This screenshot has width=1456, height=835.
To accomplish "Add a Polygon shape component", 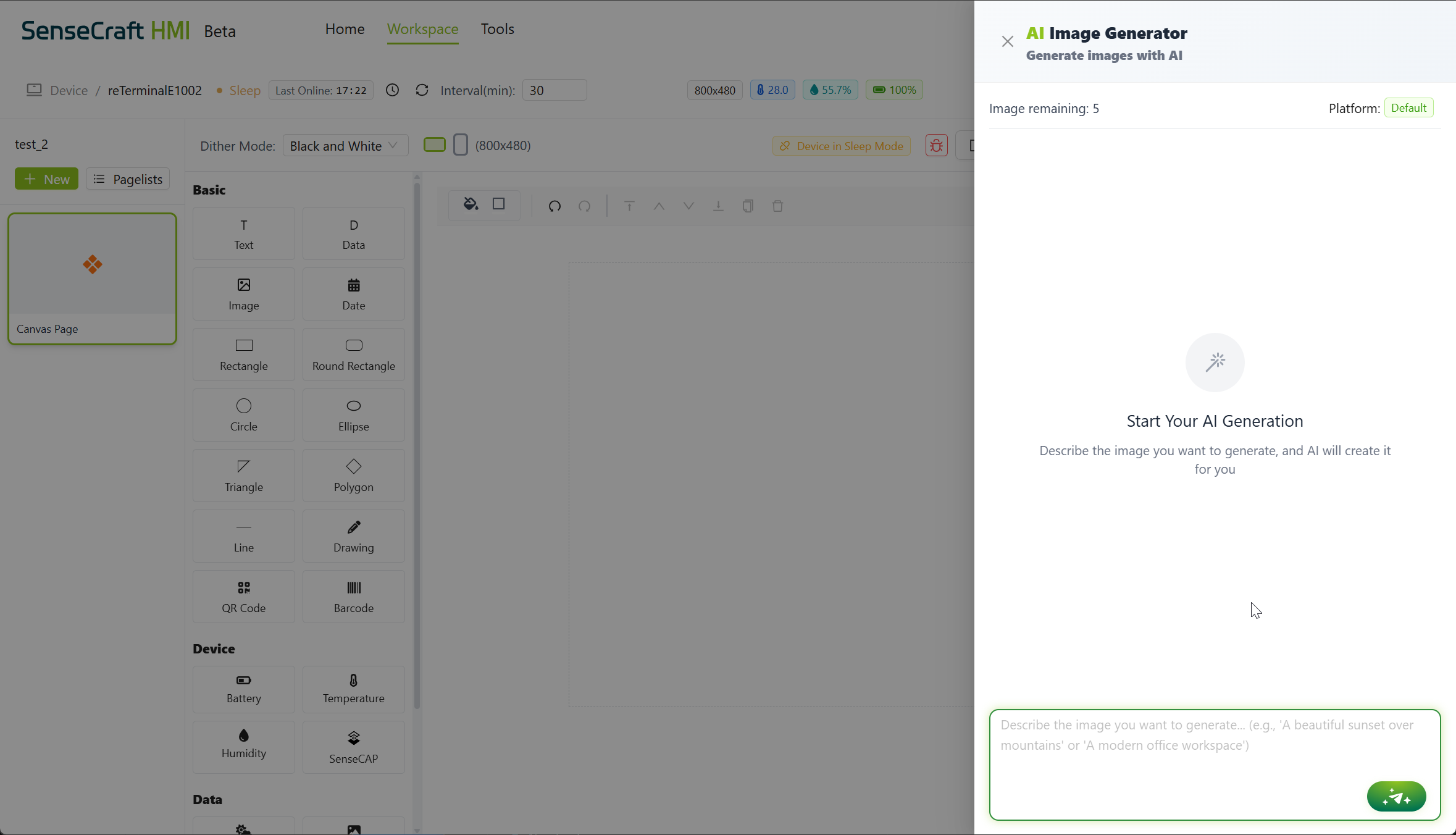I will 353,476.
